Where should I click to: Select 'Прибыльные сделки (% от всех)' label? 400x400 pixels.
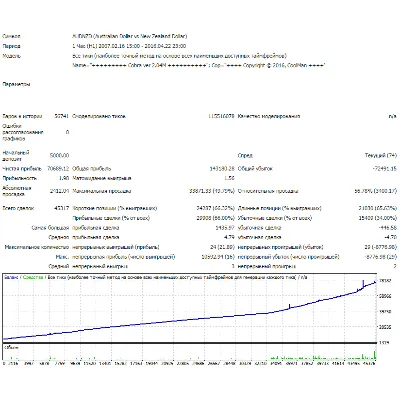(111, 218)
